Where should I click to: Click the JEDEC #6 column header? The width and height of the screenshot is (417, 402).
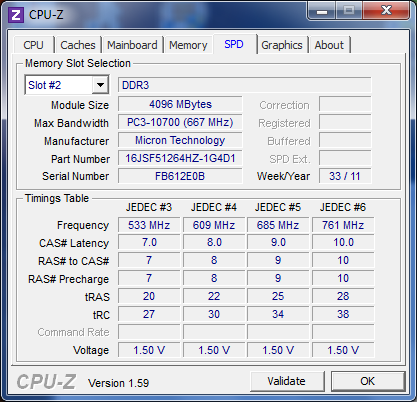pyautogui.click(x=343, y=207)
